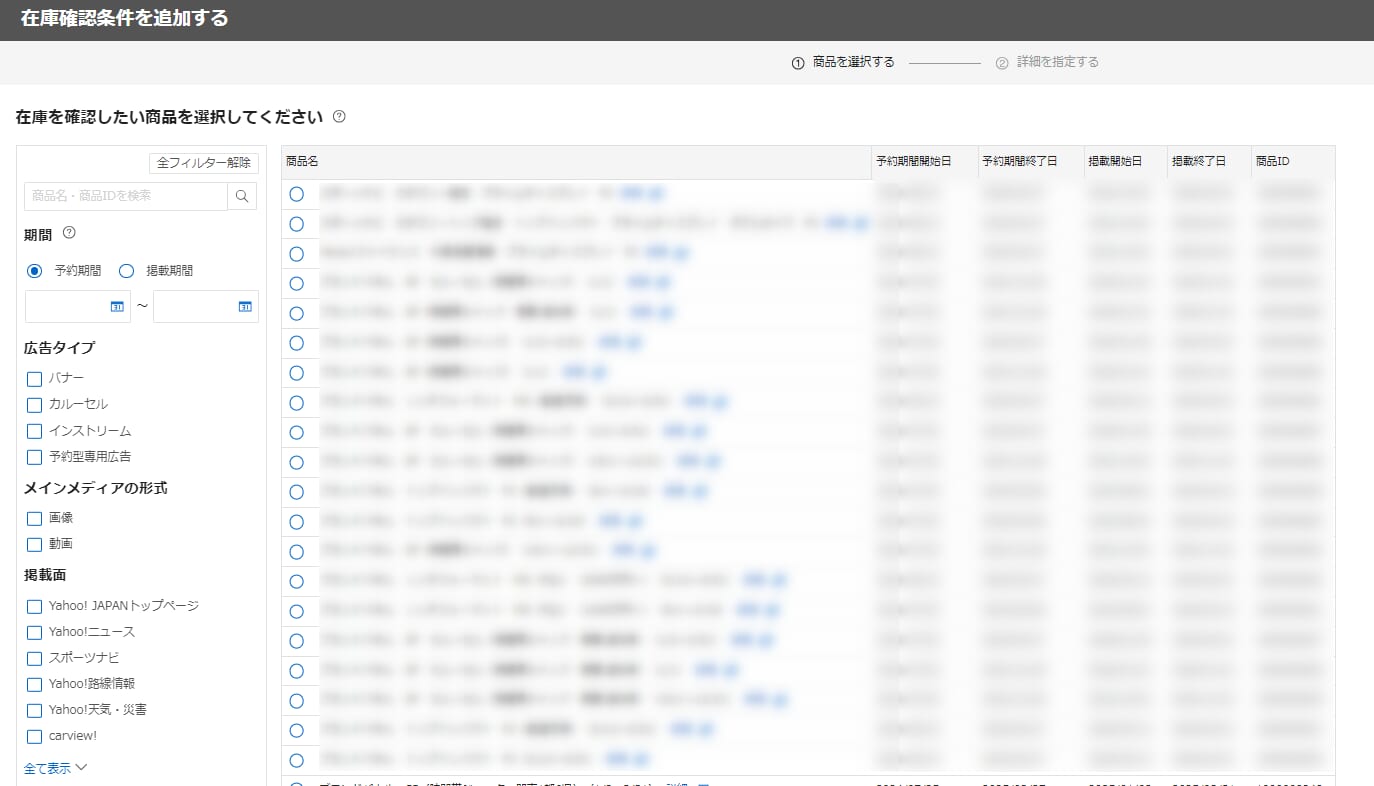Screen dimensions: 1374x786
Task: Click help icon next to page heading
Action: point(339,116)
